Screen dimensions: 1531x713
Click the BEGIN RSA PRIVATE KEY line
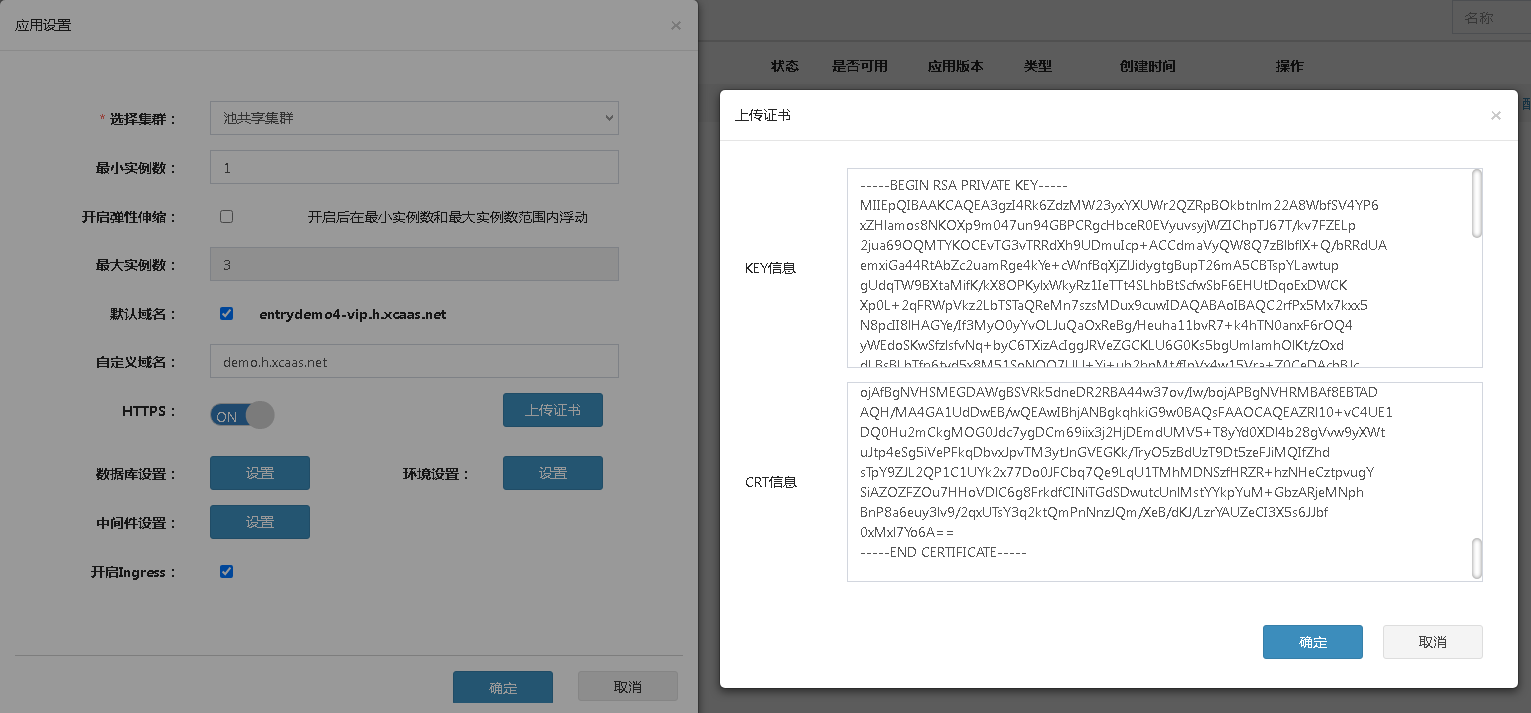coord(964,185)
